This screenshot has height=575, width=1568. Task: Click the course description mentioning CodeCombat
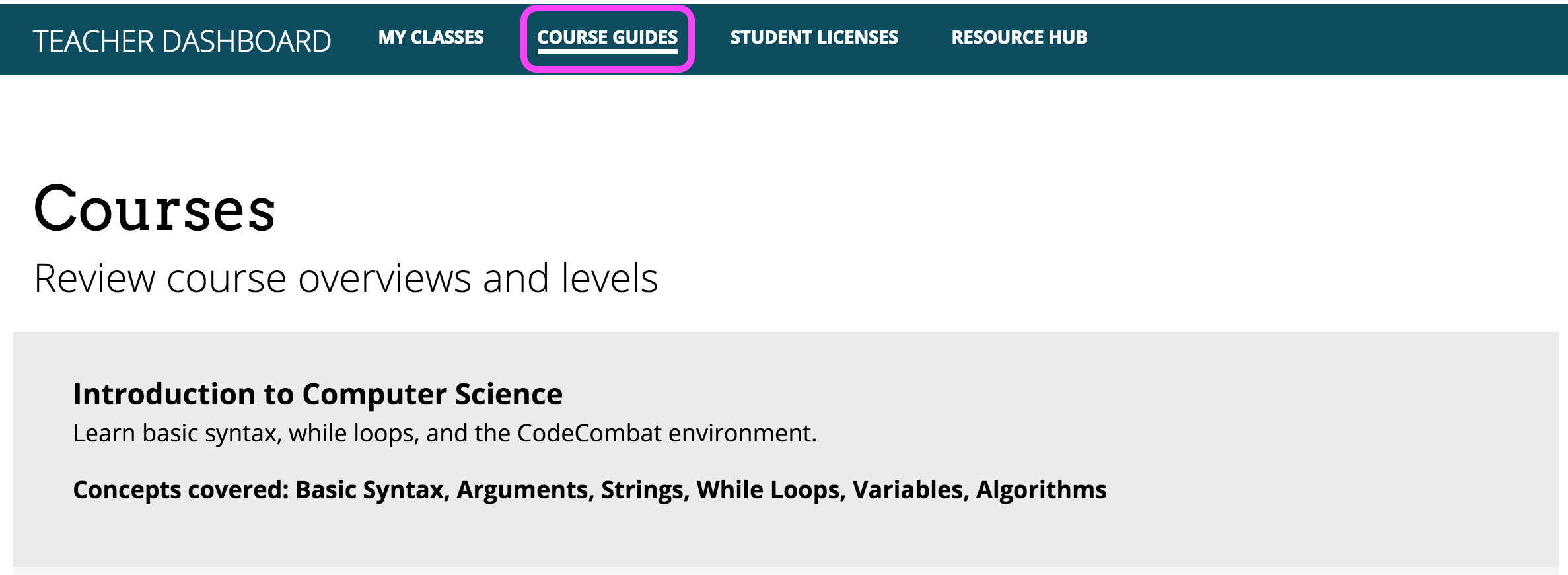445,434
